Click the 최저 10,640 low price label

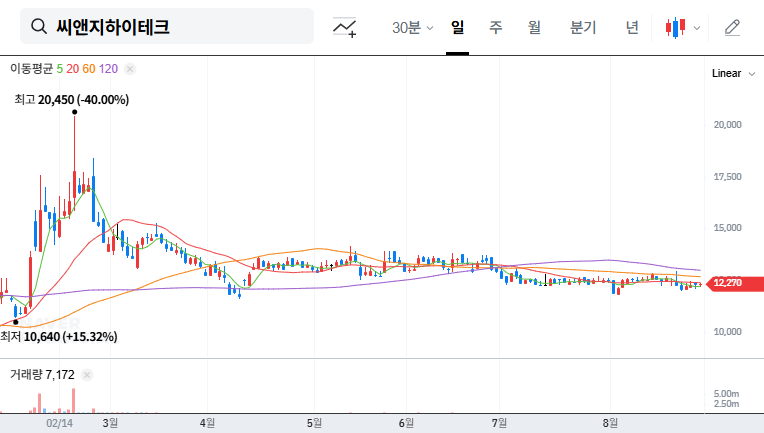[58, 337]
